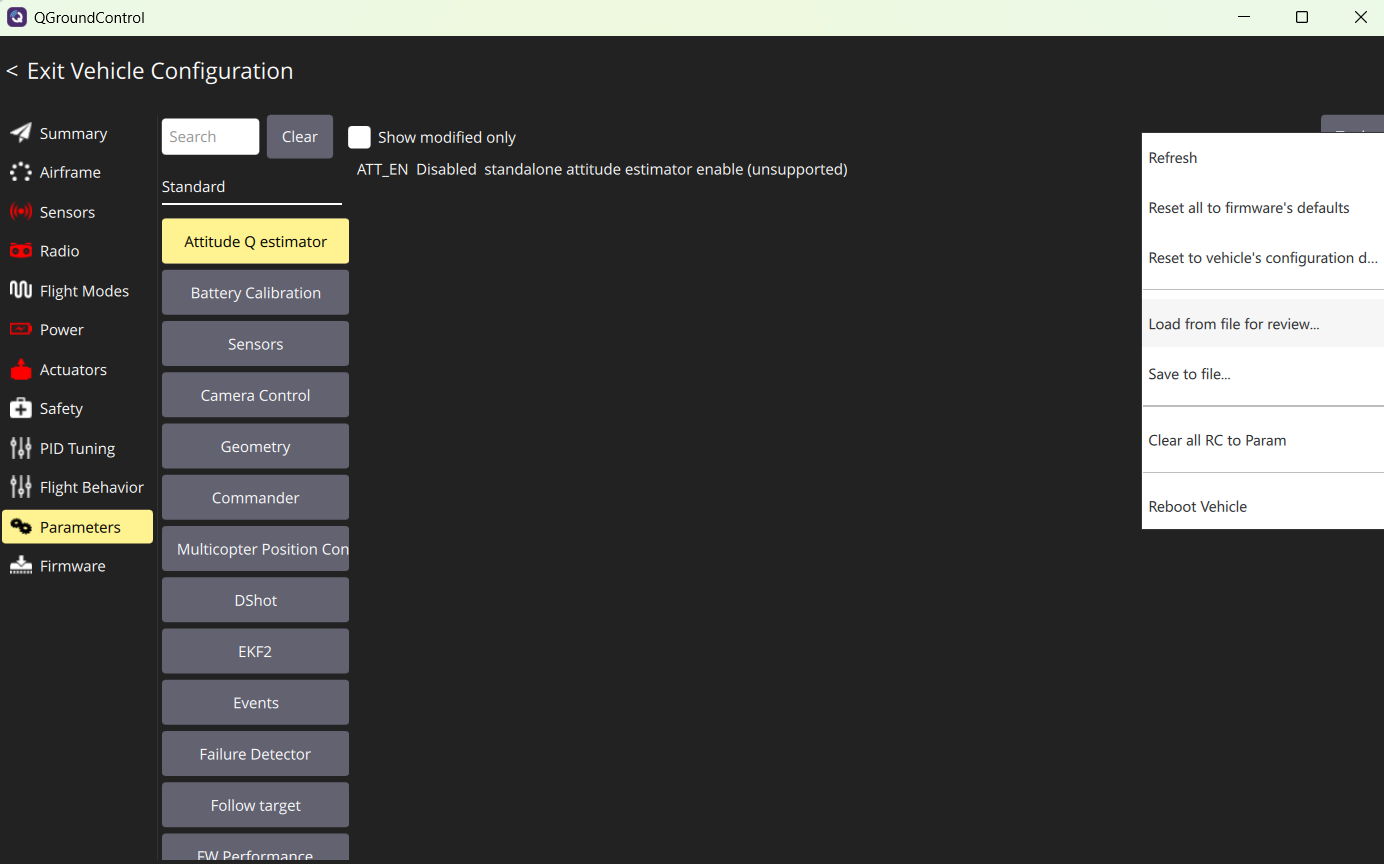
Task: Click the Summary paper plane icon
Action: (20, 133)
